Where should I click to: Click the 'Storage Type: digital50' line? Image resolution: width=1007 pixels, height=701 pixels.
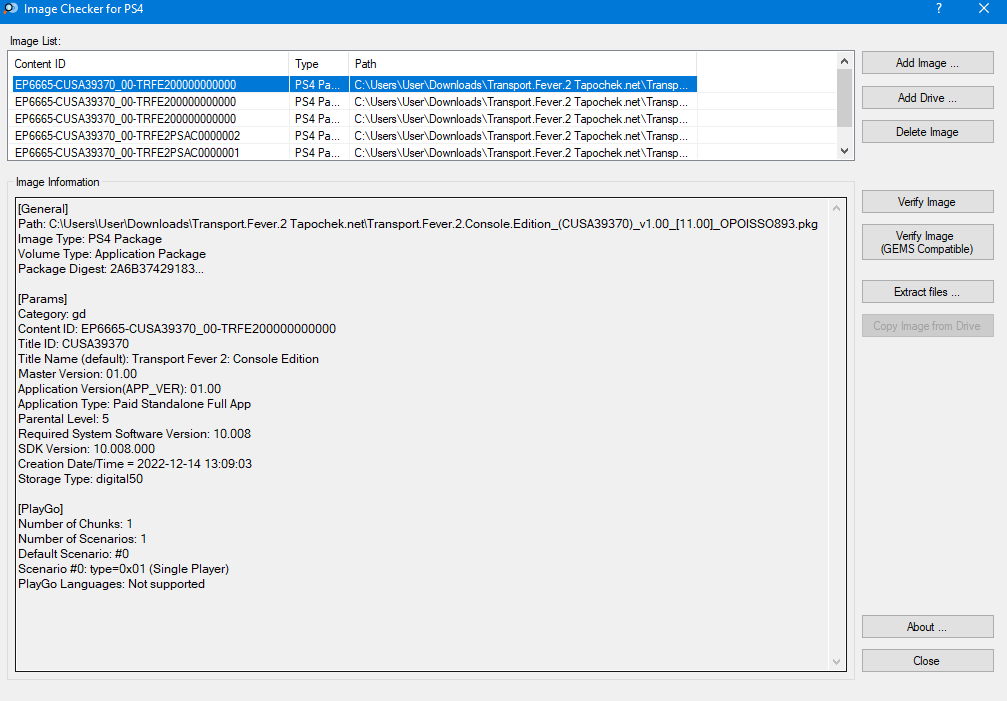point(80,479)
